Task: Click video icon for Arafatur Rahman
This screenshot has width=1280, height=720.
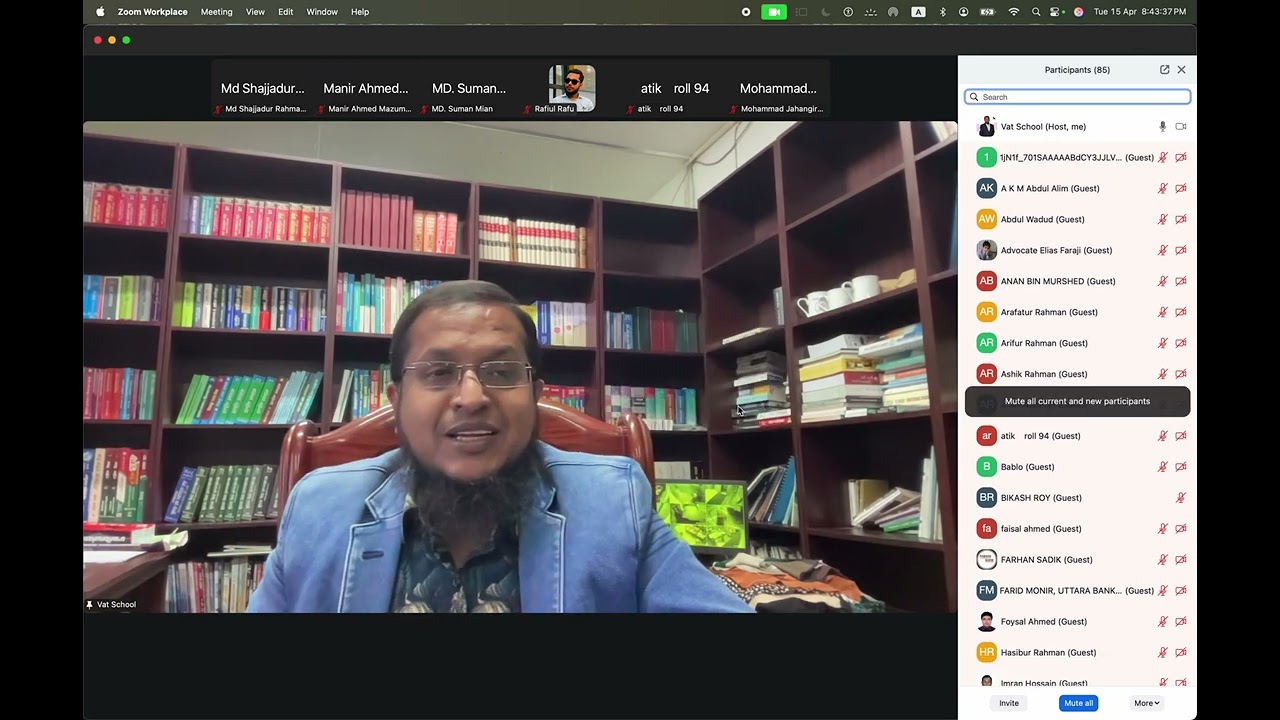Action: tap(1181, 313)
